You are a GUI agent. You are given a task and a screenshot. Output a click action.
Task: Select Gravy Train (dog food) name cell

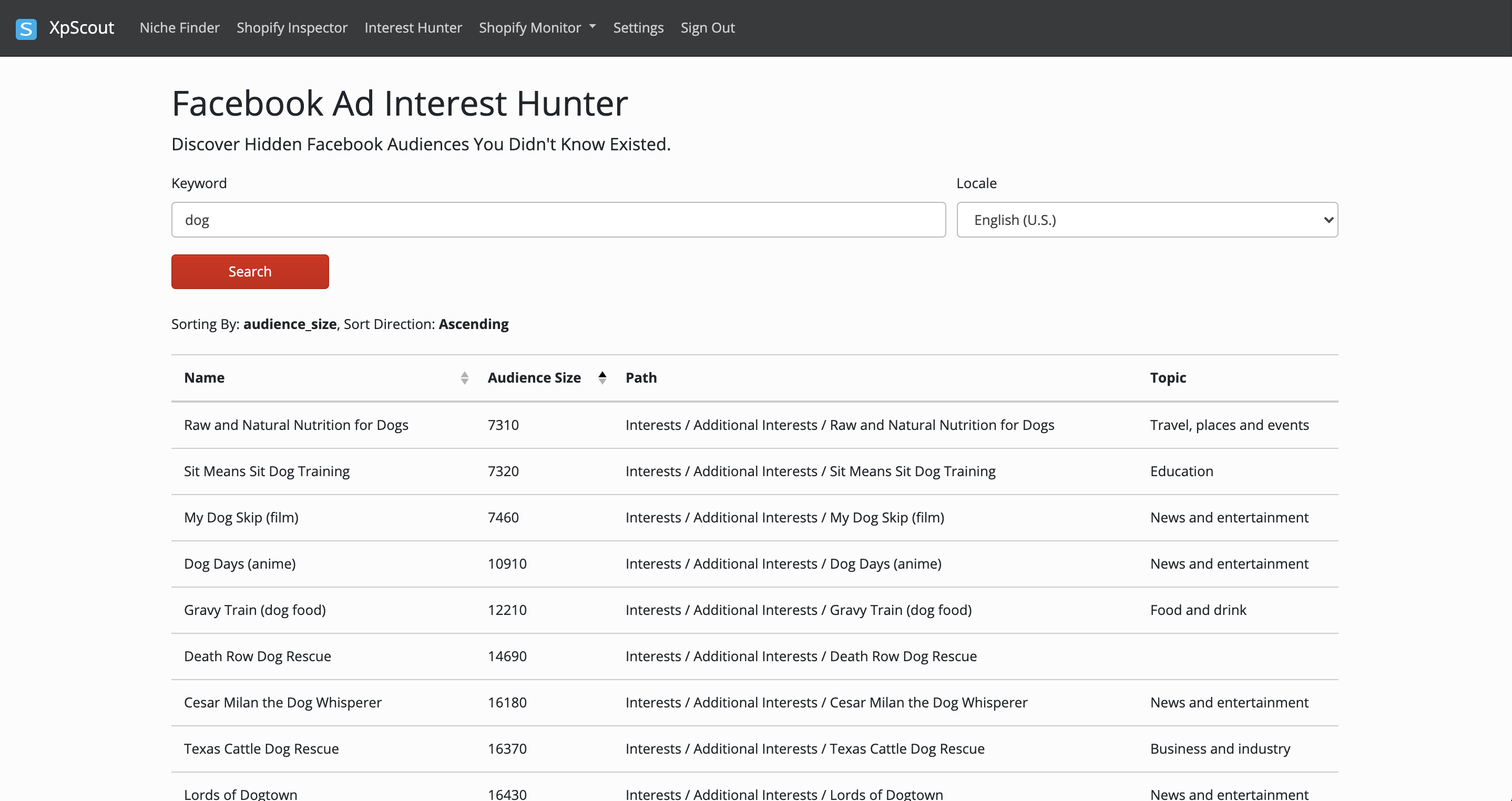[x=255, y=610]
